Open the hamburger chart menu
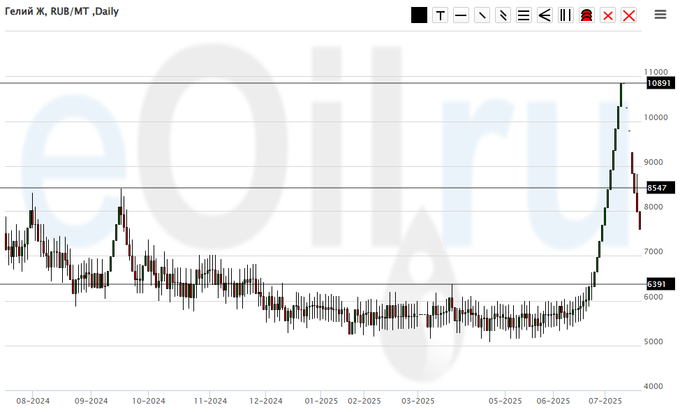Screen dimensions: 680x412 point(660,14)
